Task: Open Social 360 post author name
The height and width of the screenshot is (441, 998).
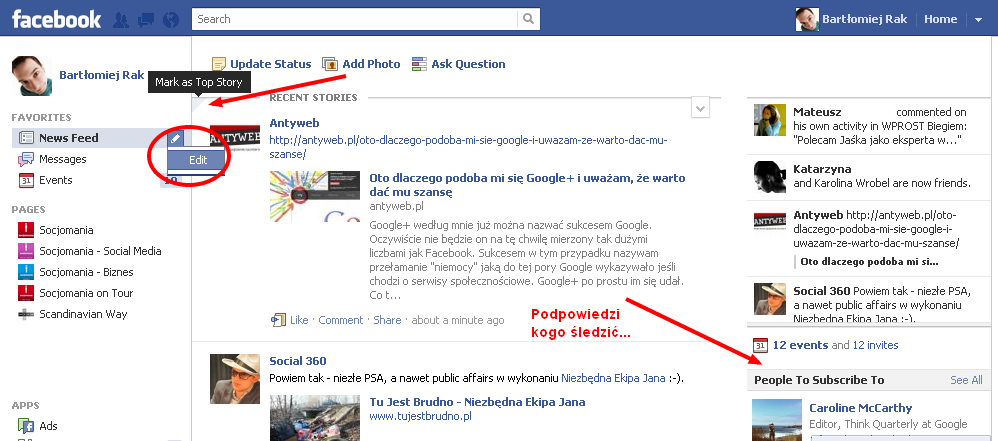Action: click(x=297, y=361)
